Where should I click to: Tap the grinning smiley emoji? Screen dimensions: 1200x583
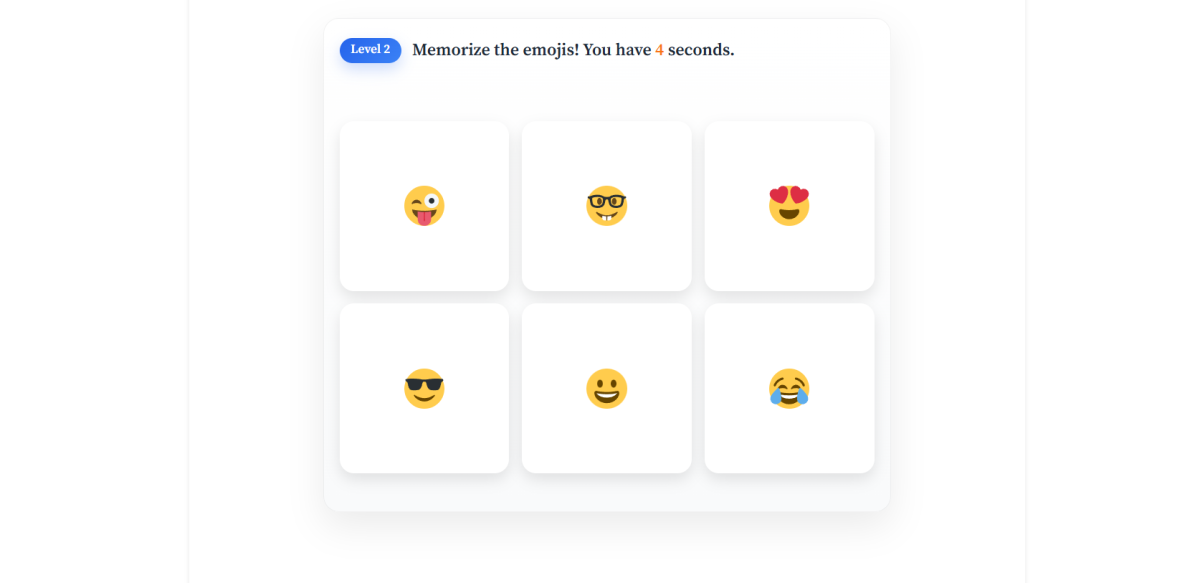[606, 388]
